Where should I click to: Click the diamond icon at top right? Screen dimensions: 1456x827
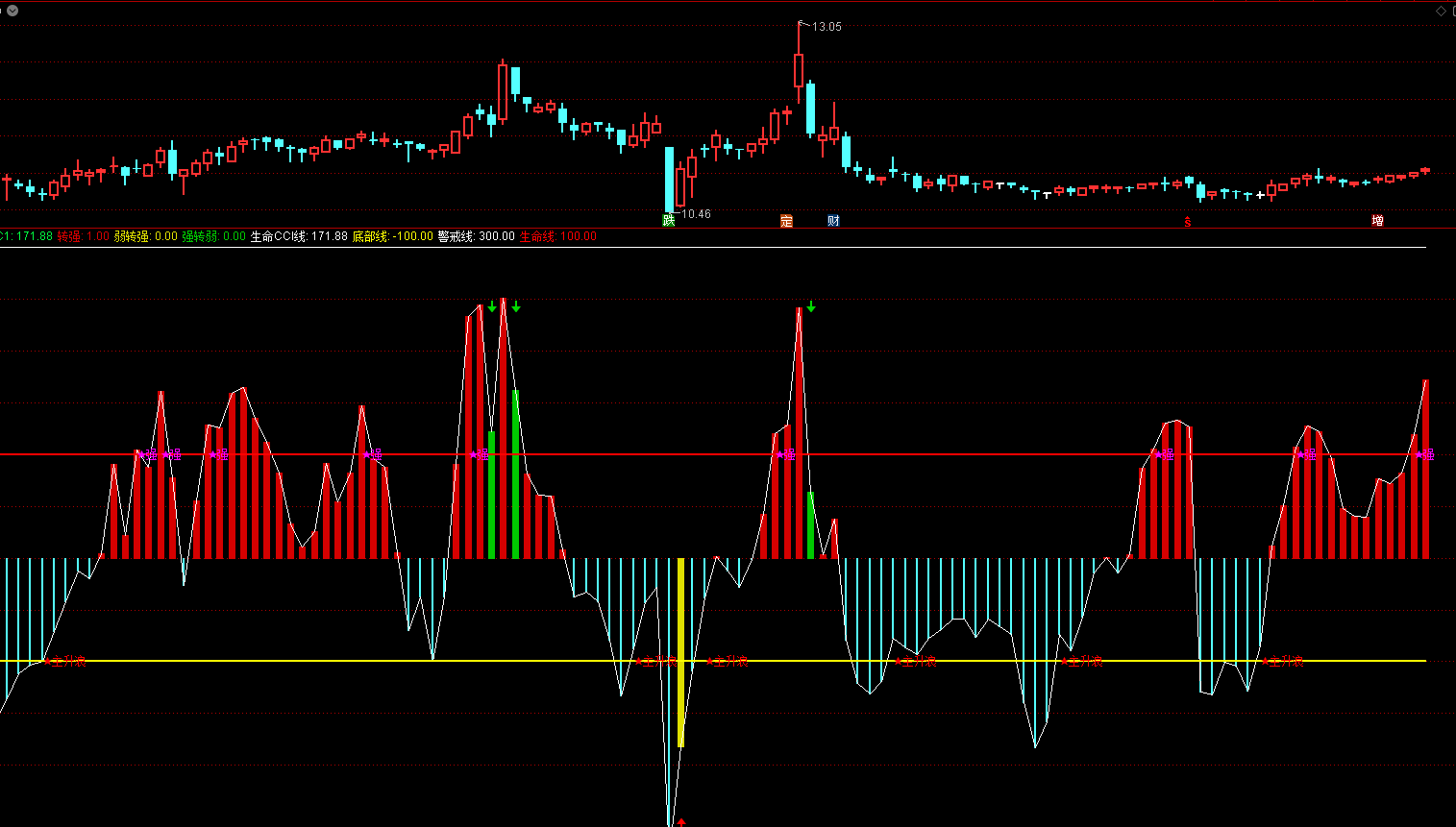click(1442, 11)
